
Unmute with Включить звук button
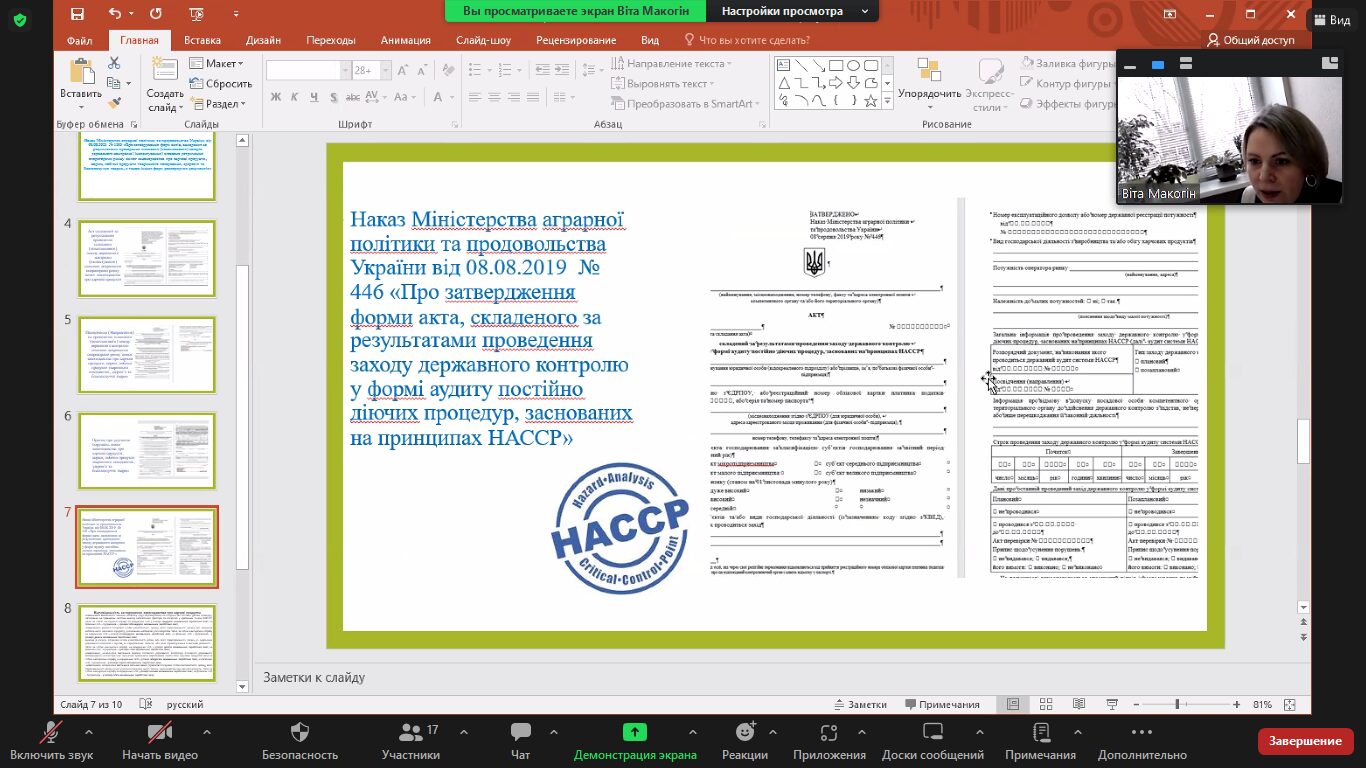[x=52, y=741]
